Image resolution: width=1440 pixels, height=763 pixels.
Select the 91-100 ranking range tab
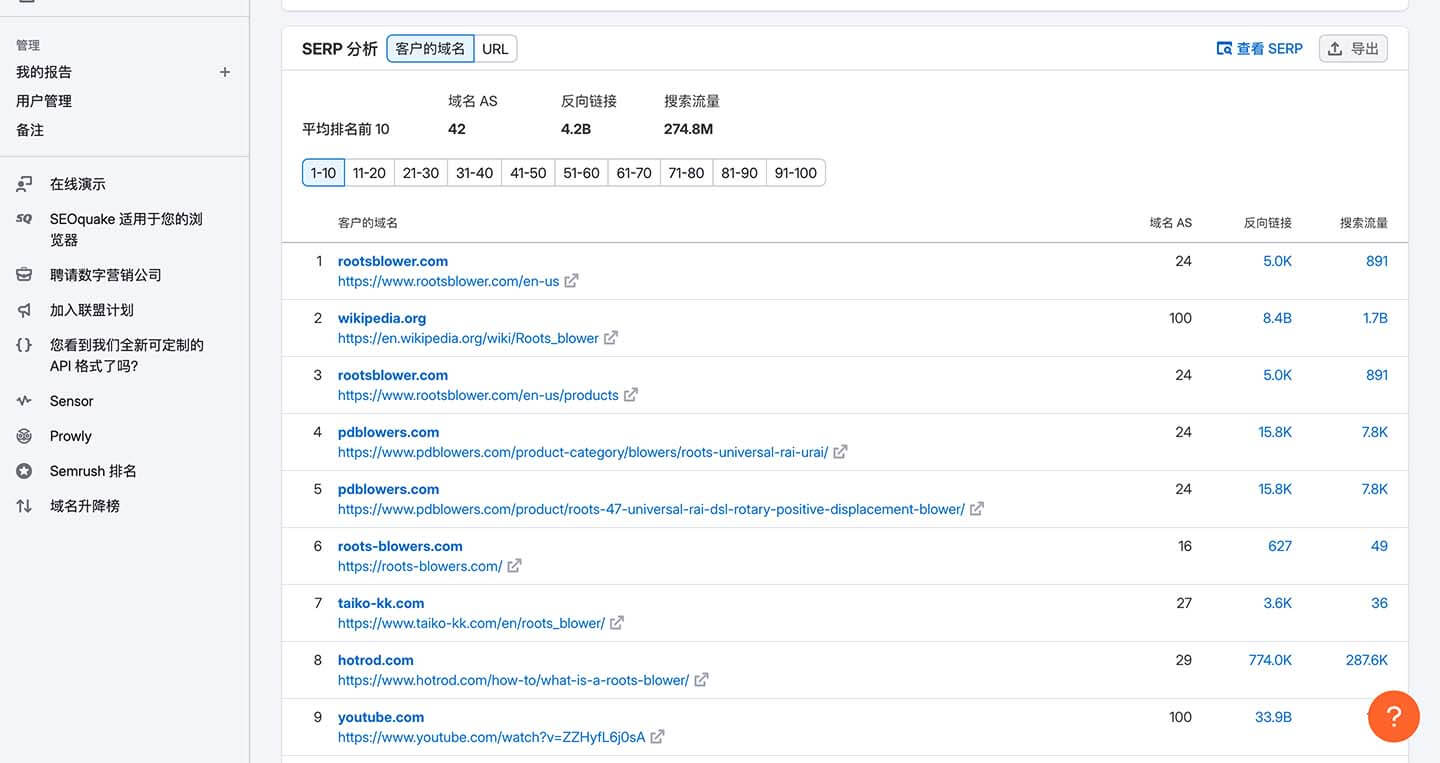coord(796,173)
